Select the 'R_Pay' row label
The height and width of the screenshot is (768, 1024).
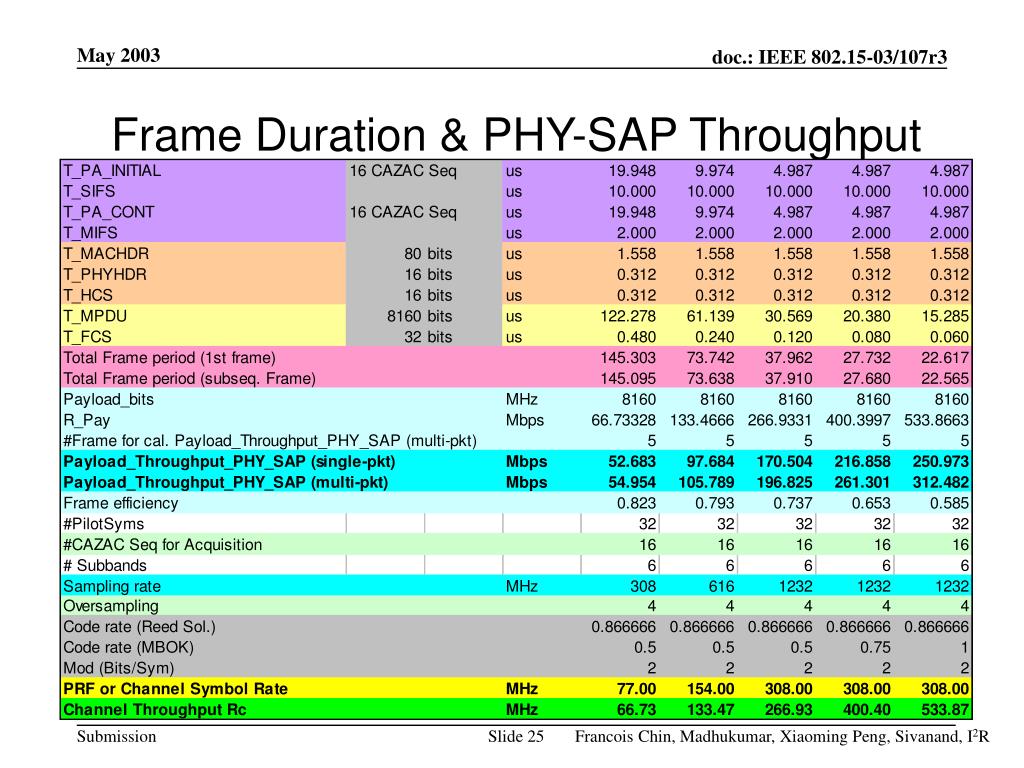click(86, 421)
